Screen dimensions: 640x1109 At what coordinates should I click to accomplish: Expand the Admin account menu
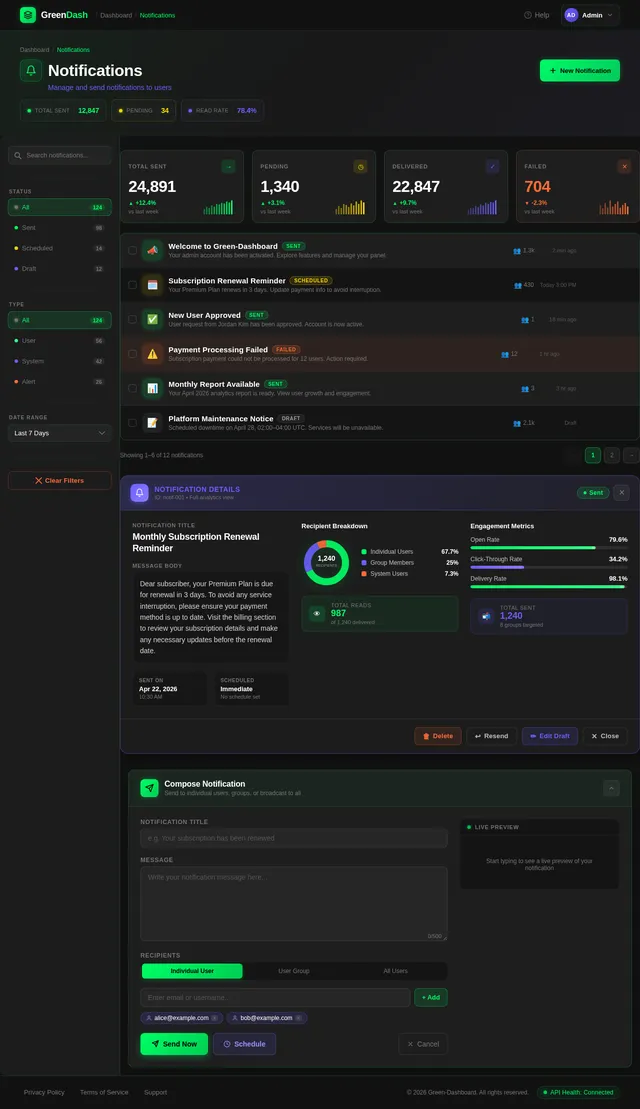(x=590, y=15)
